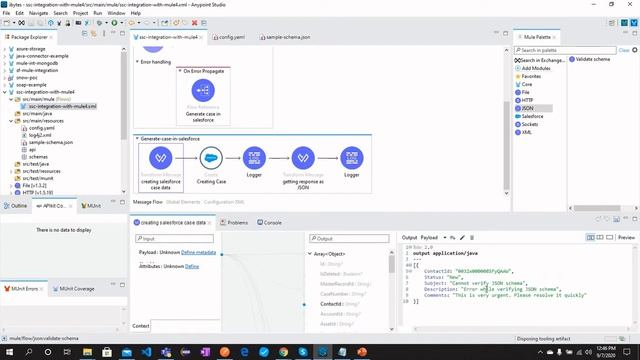
Task: Click the Mule Palette horizontal scrollbar
Action: [x=597, y=208]
